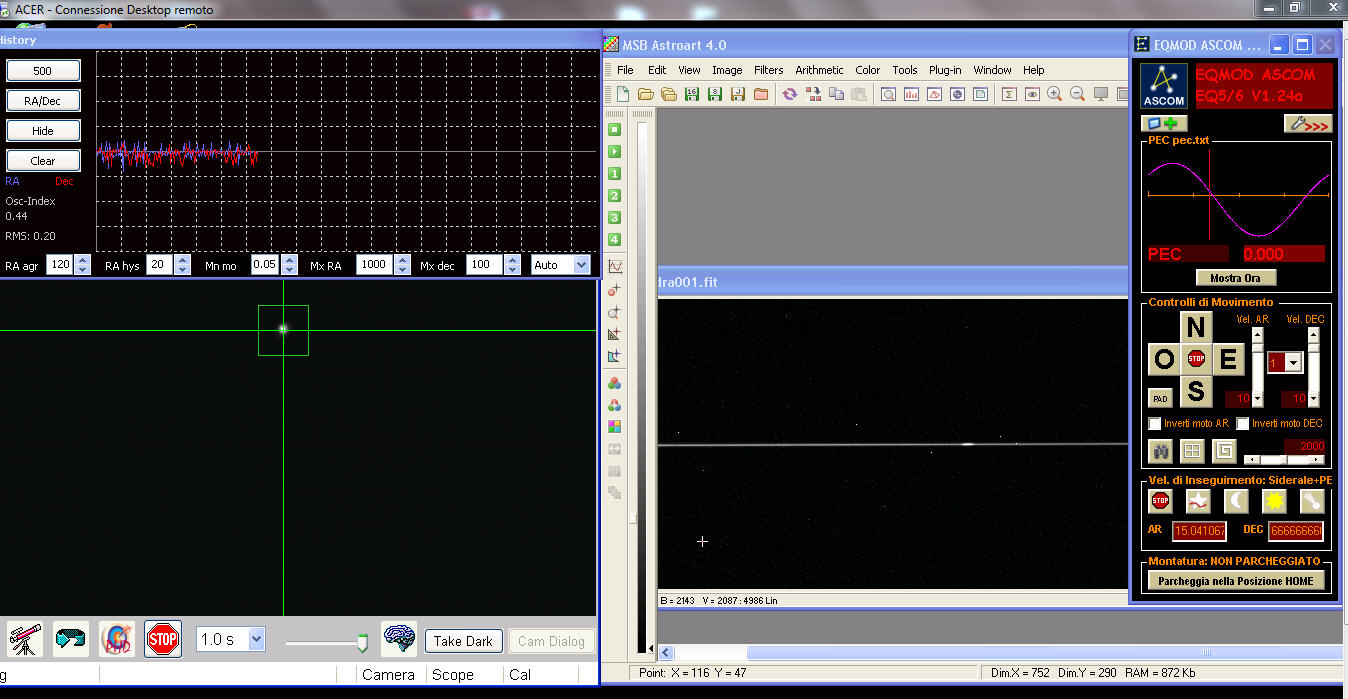This screenshot has width=1348, height=699.
Task: Select the solar tracking rate sun icon
Action: coord(1274,500)
